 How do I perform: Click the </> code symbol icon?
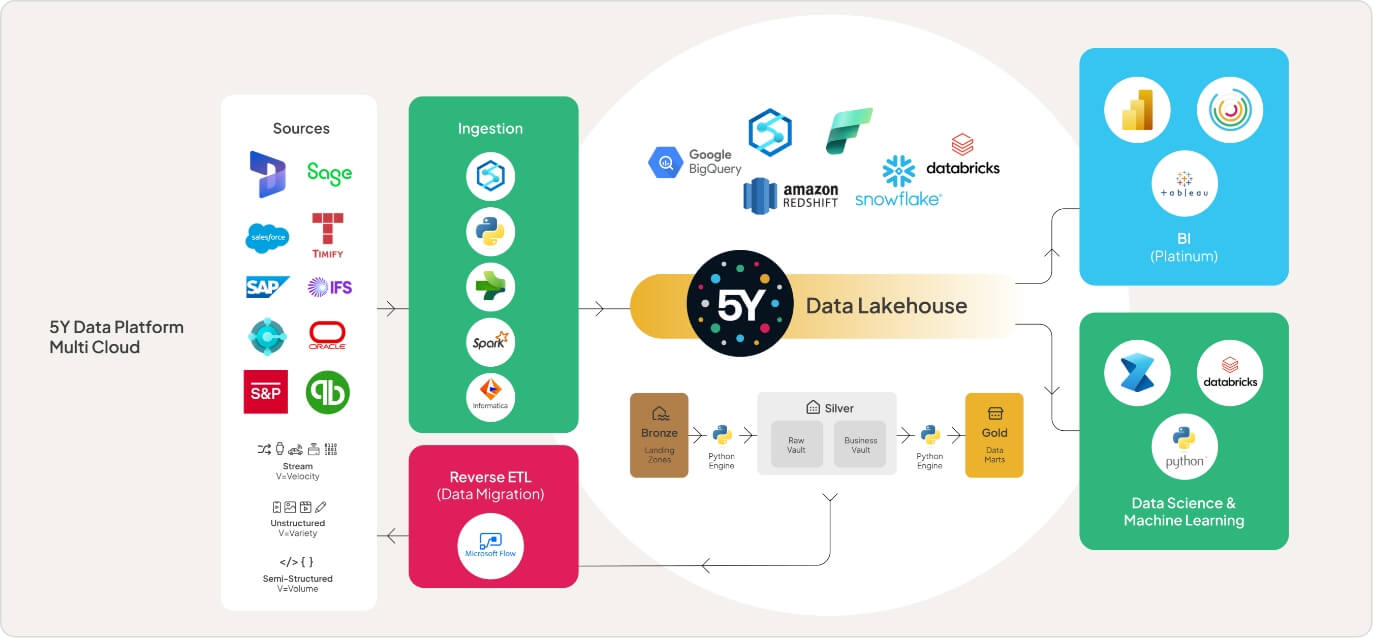(x=289, y=562)
